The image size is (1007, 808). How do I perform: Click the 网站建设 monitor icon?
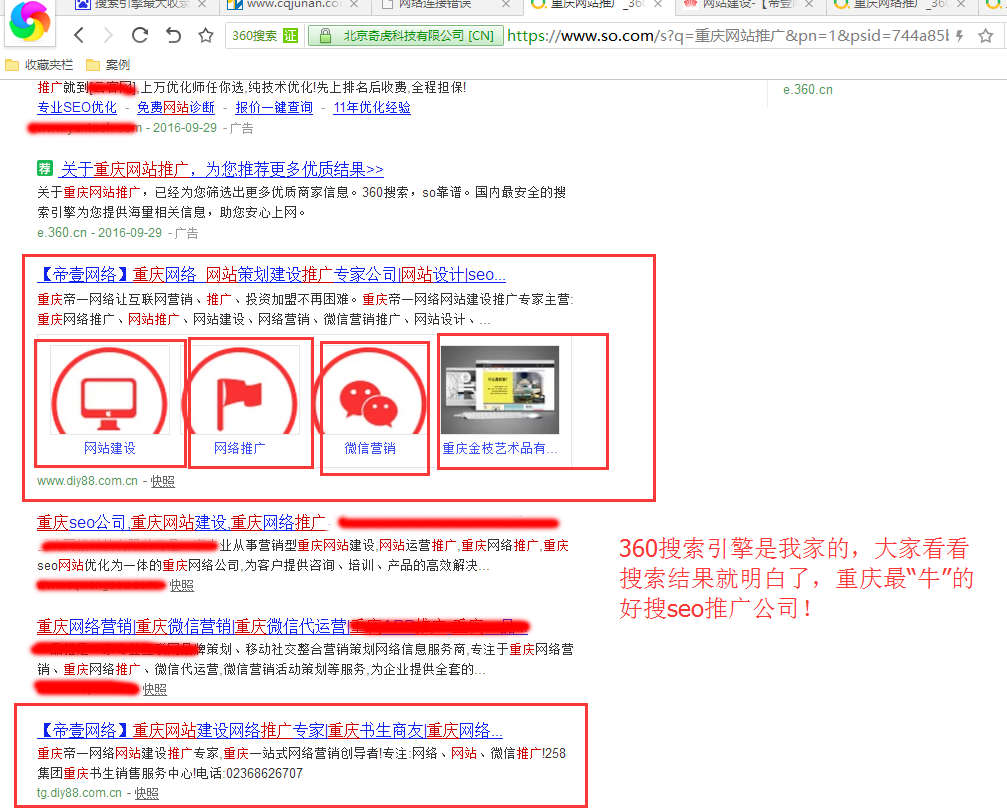110,392
